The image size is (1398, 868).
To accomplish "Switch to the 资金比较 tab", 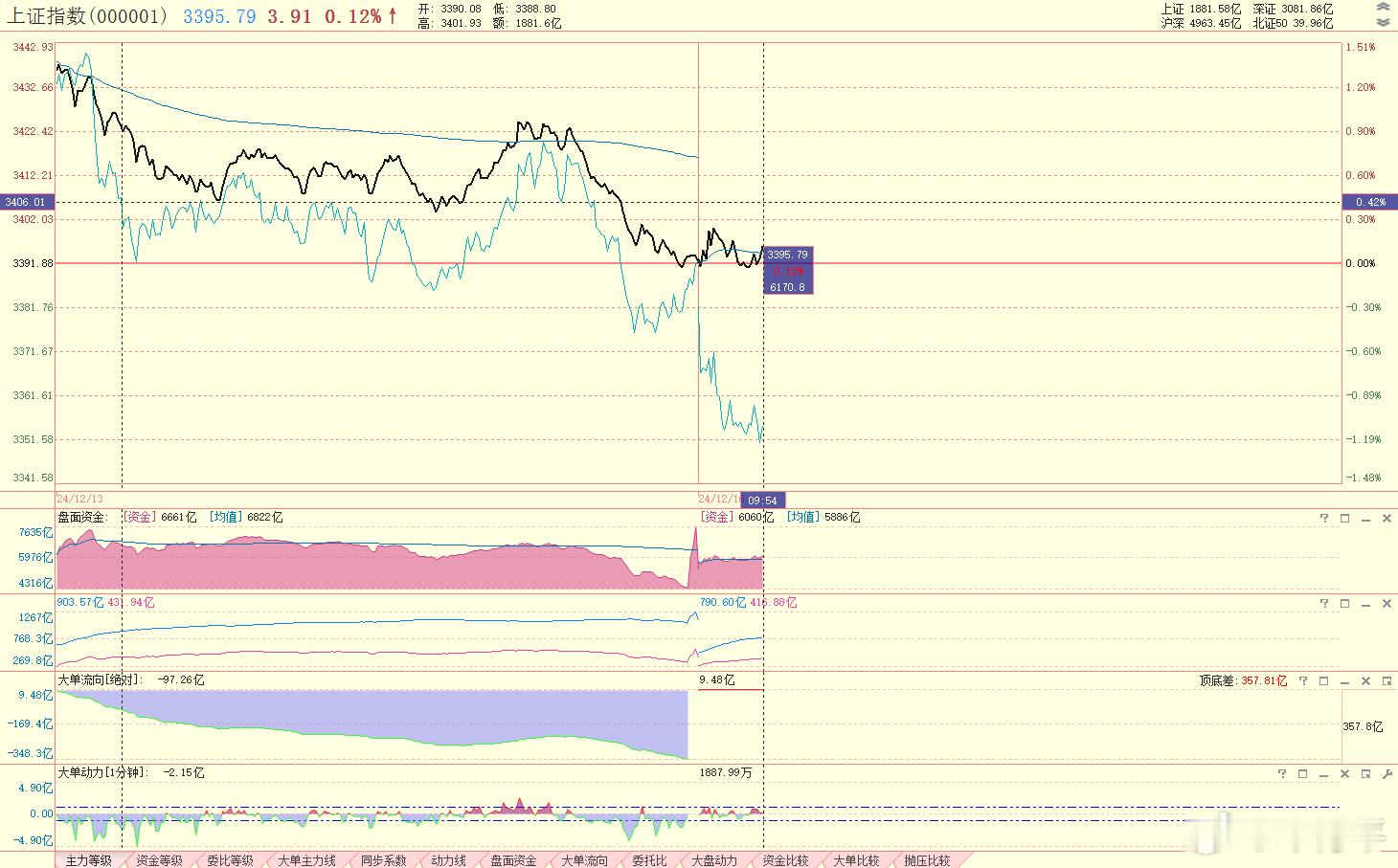I will 785,860.
